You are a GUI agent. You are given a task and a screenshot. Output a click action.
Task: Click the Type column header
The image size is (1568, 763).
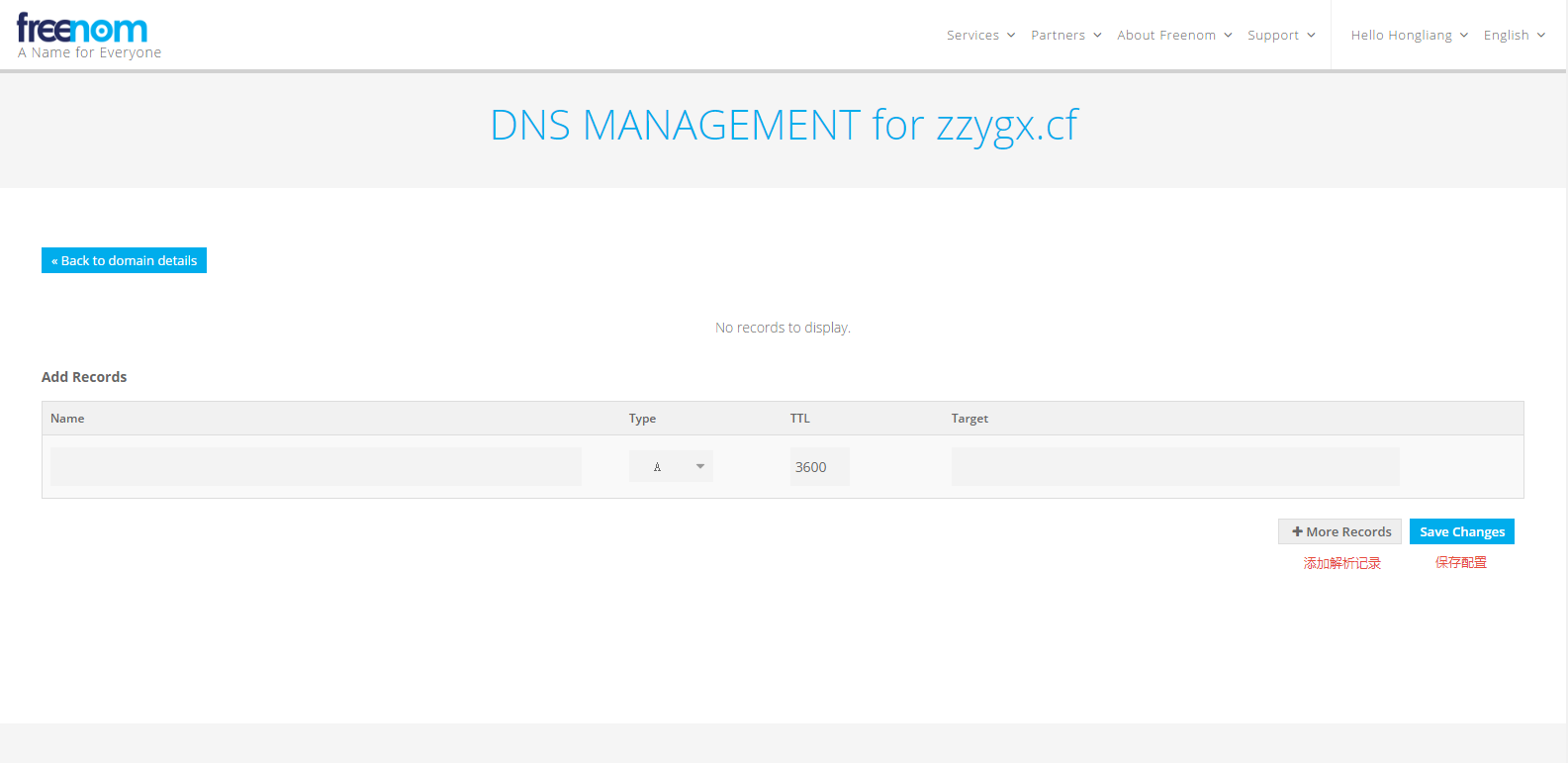click(x=642, y=419)
